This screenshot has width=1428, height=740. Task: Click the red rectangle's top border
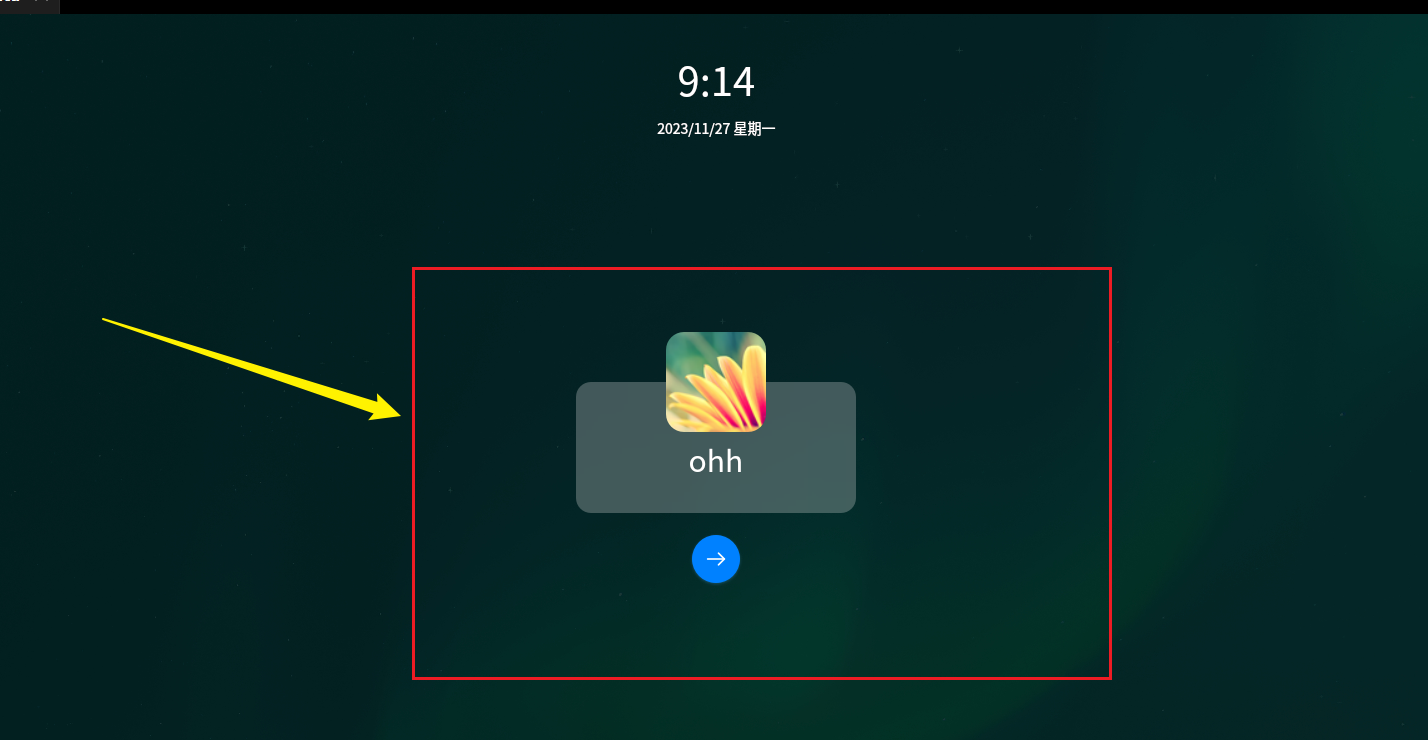click(762, 268)
